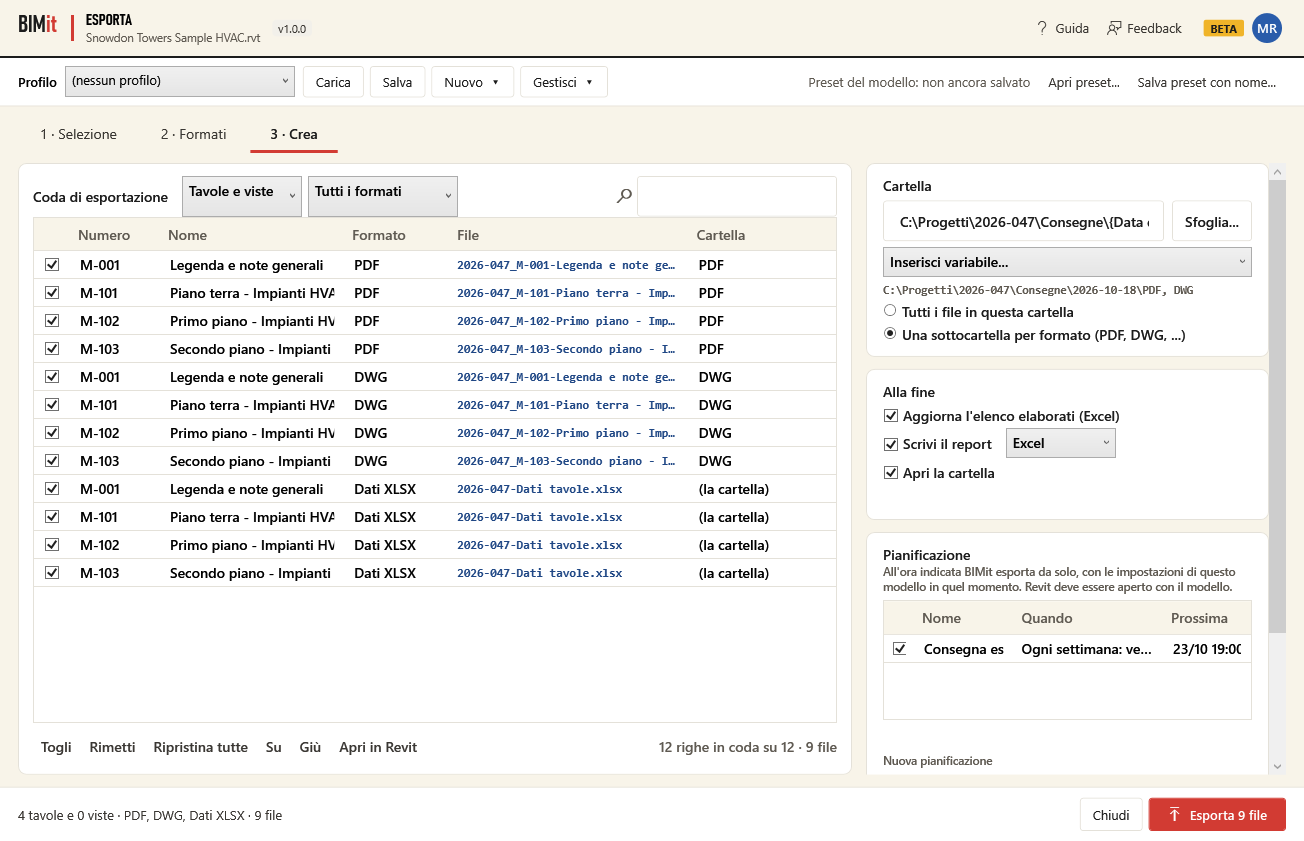1304x841 pixels.
Task: Click the BETA badge
Action: [1223, 28]
